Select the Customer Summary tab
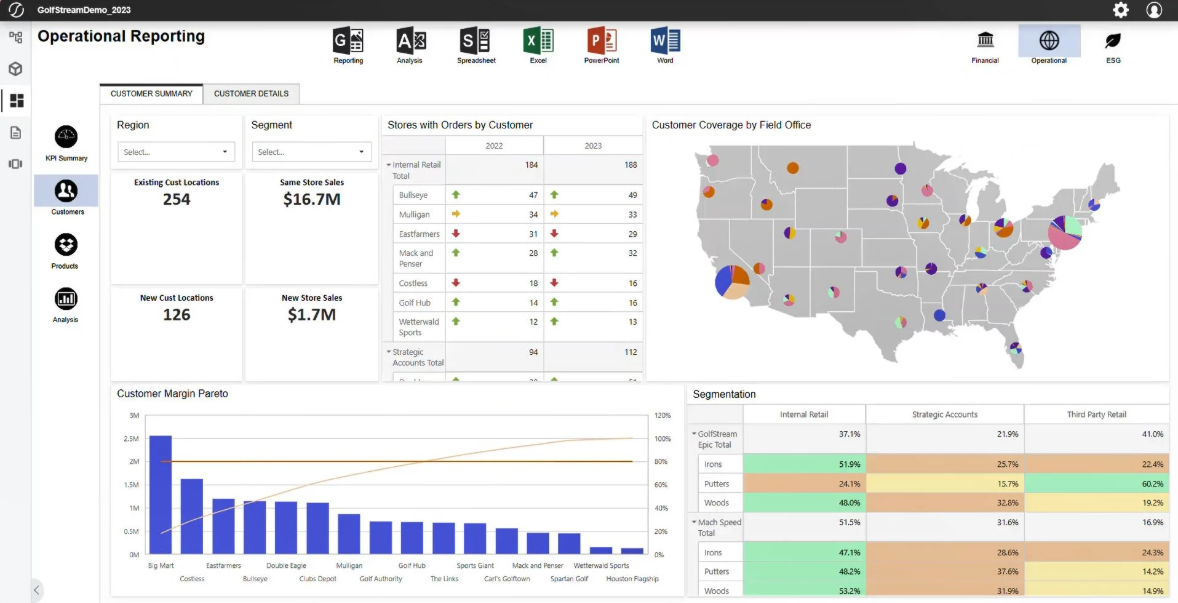The width and height of the screenshot is (1178, 603). pos(151,93)
